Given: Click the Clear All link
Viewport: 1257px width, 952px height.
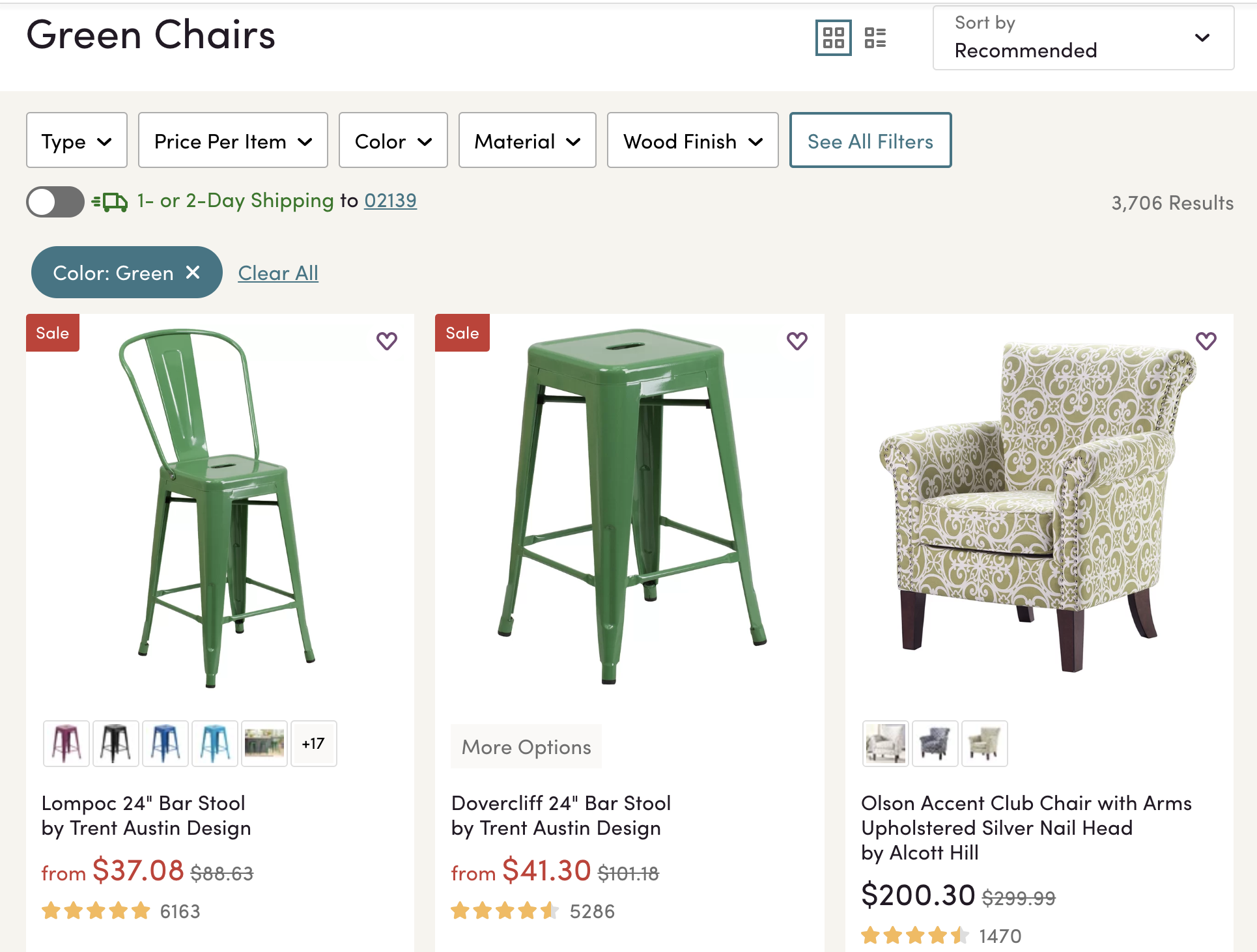Looking at the screenshot, I should pos(278,273).
